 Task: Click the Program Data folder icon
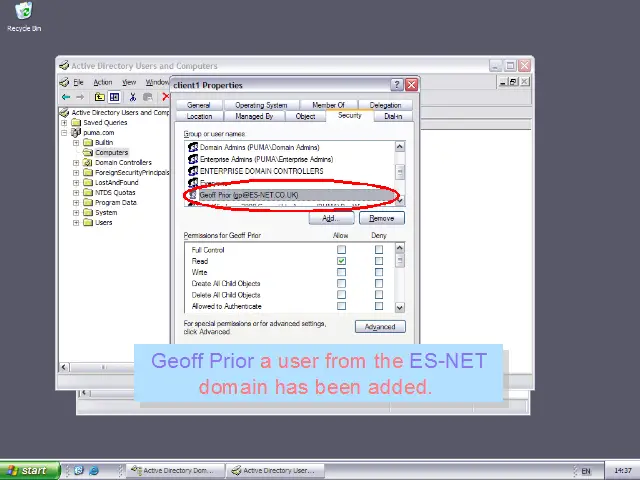[88, 202]
